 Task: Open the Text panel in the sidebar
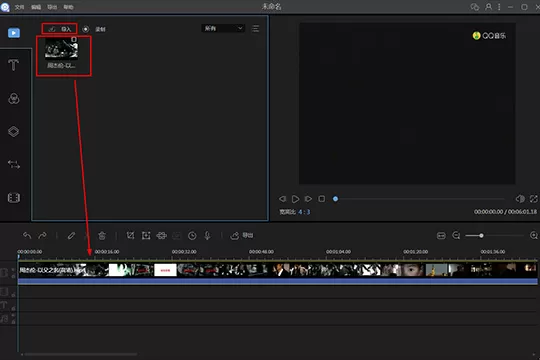tap(13, 65)
